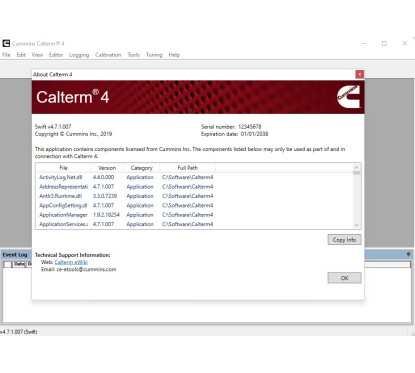Click the Date column in Event Log
415x373 pixels.
(19, 264)
